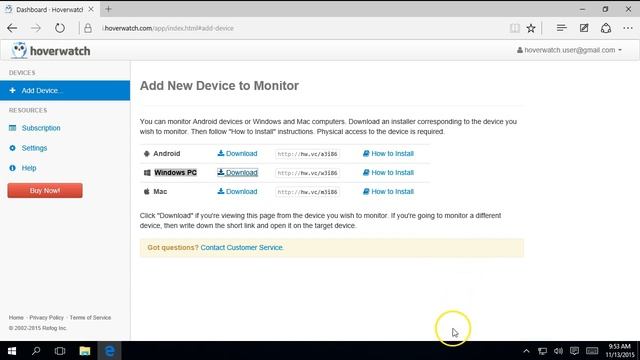The width and height of the screenshot is (640, 360).
Task: Click Contact Customer Service link
Action: (241, 248)
